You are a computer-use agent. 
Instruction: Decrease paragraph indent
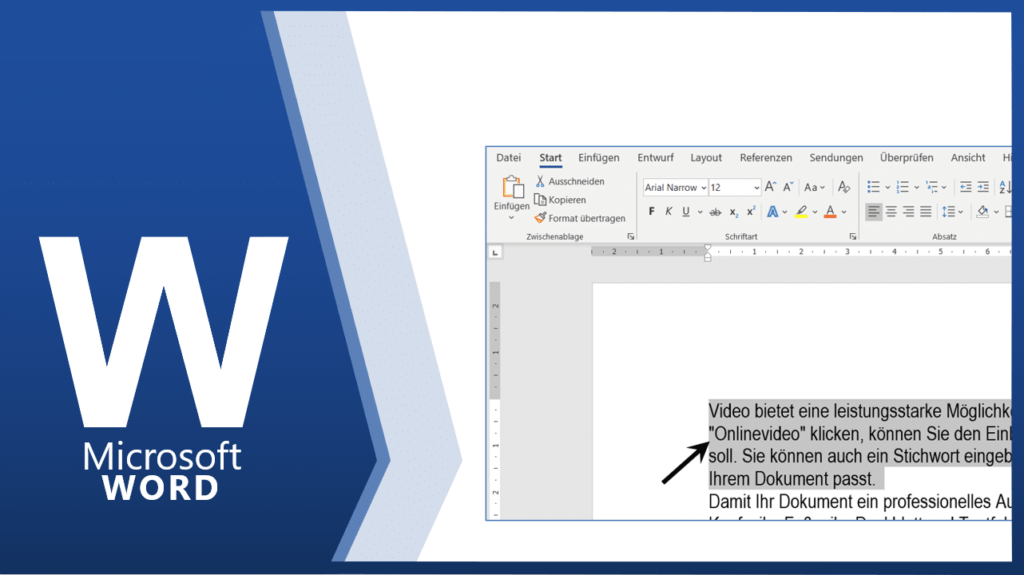click(x=965, y=187)
